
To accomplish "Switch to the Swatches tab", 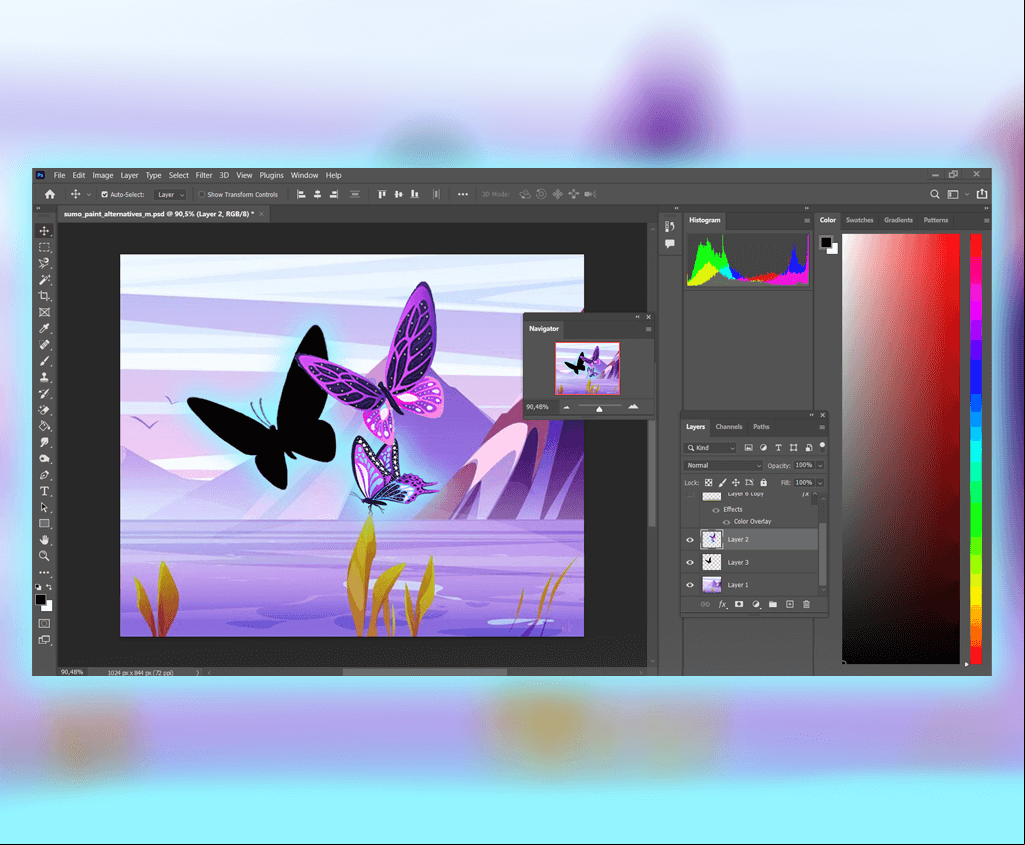I will coord(860,220).
